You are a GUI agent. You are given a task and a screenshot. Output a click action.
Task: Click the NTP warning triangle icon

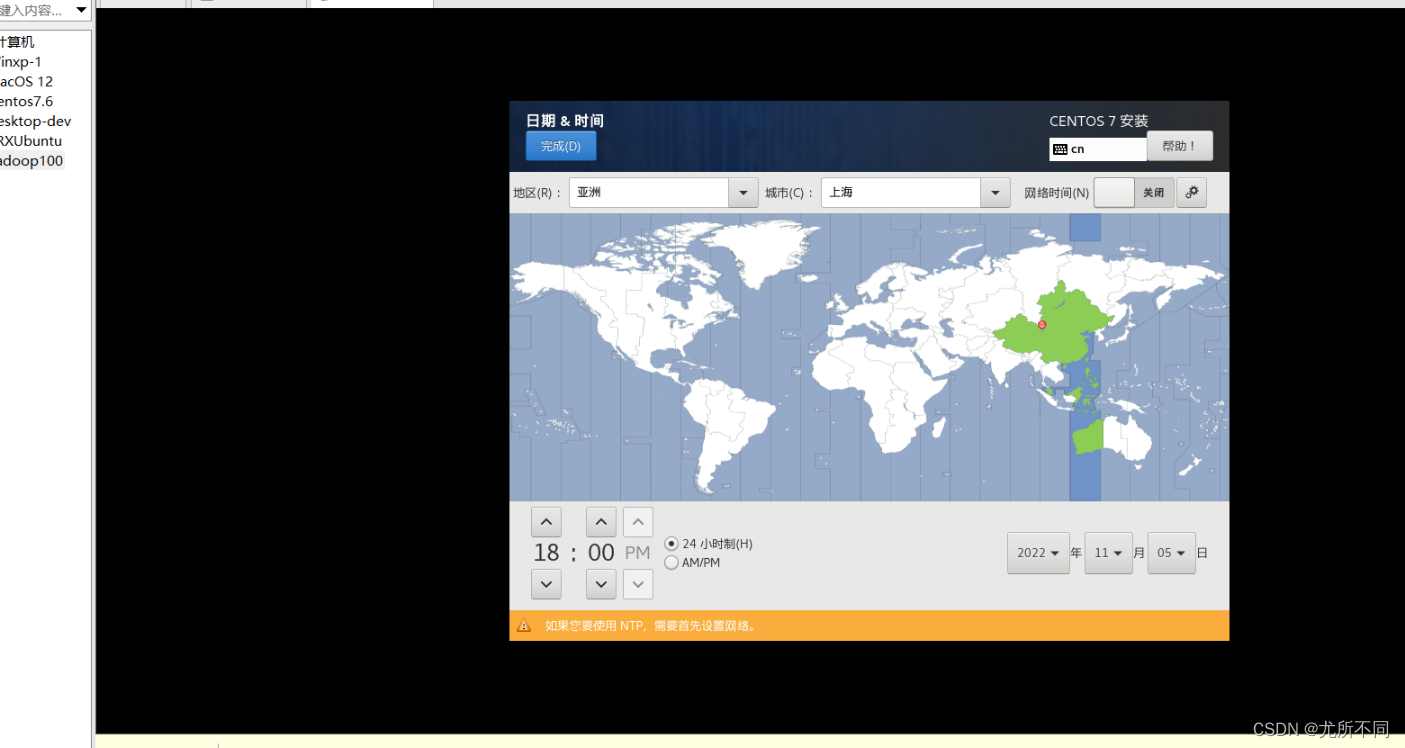click(x=524, y=626)
